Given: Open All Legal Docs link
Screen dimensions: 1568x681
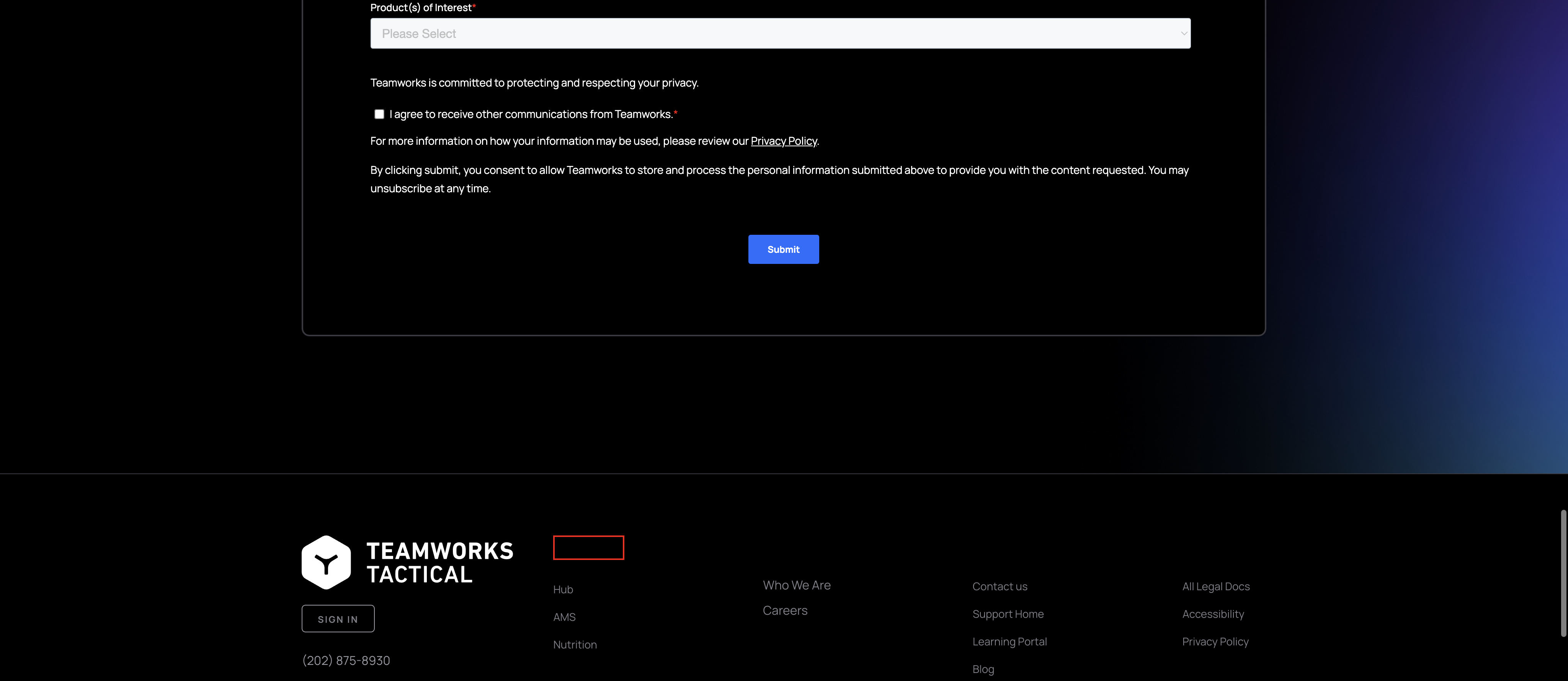Looking at the screenshot, I should tap(1215, 586).
